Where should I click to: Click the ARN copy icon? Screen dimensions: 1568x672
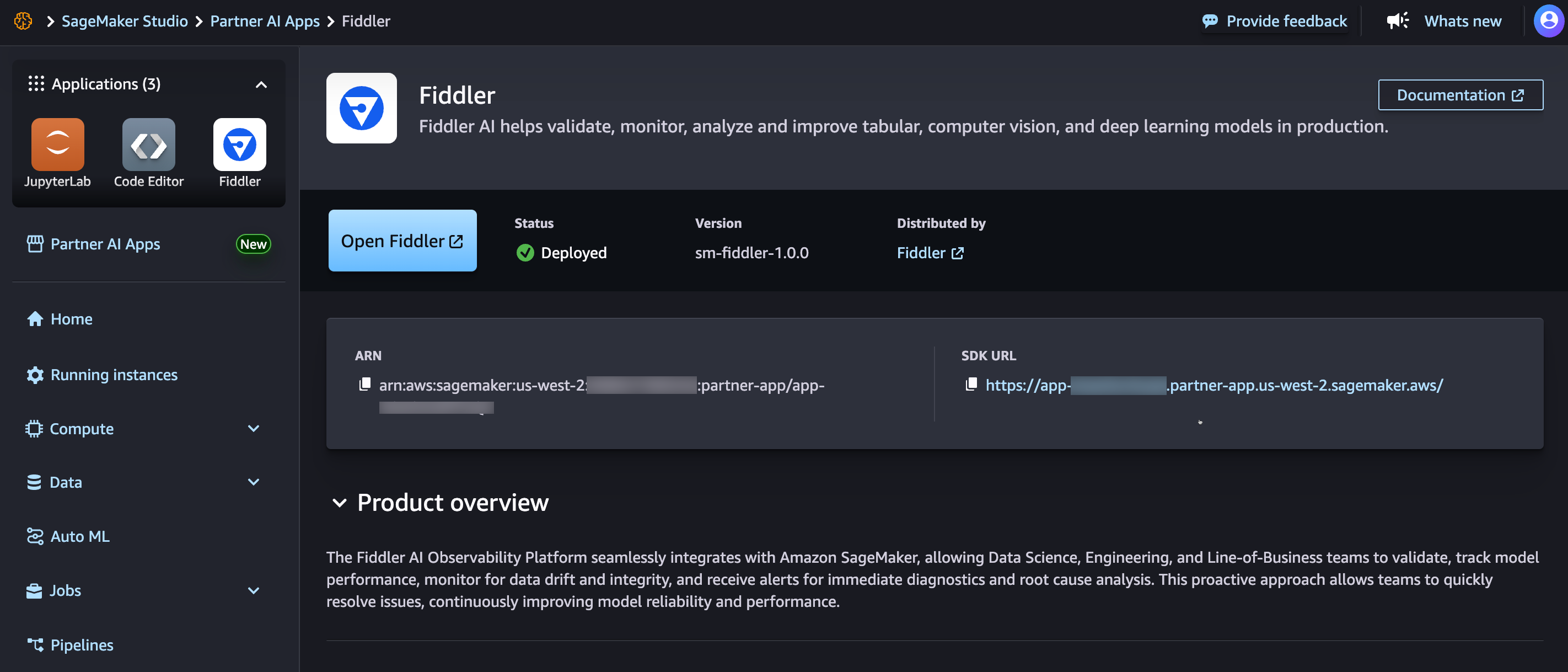coord(364,384)
